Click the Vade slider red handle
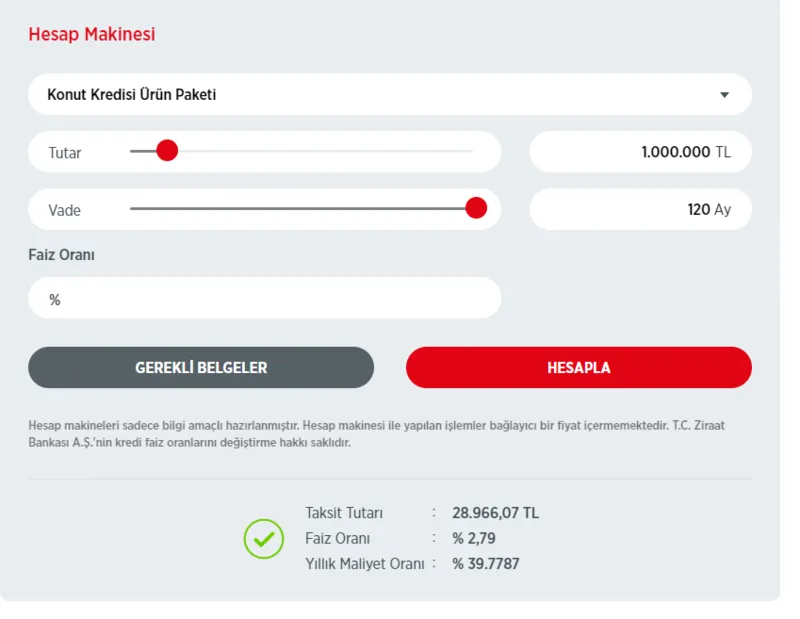This screenshot has width=800, height=619. [x=476, y=208]
